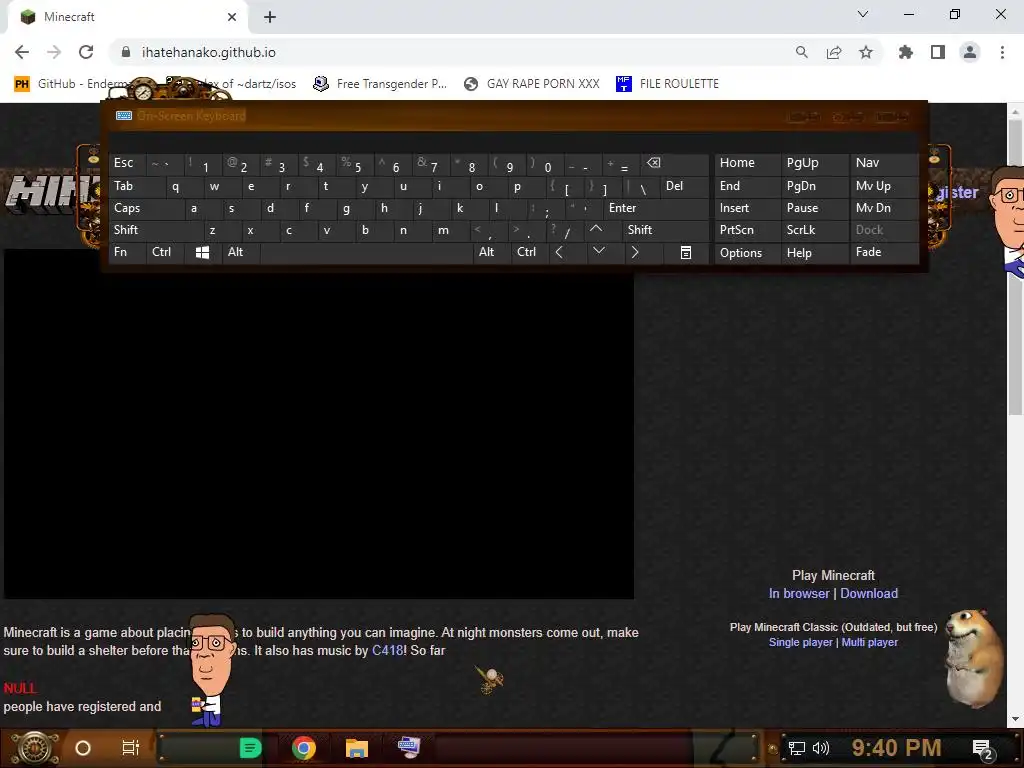Click the browser back arrow
The image size is (1024, 768).
pyautogui.click(x=22, y=52)
